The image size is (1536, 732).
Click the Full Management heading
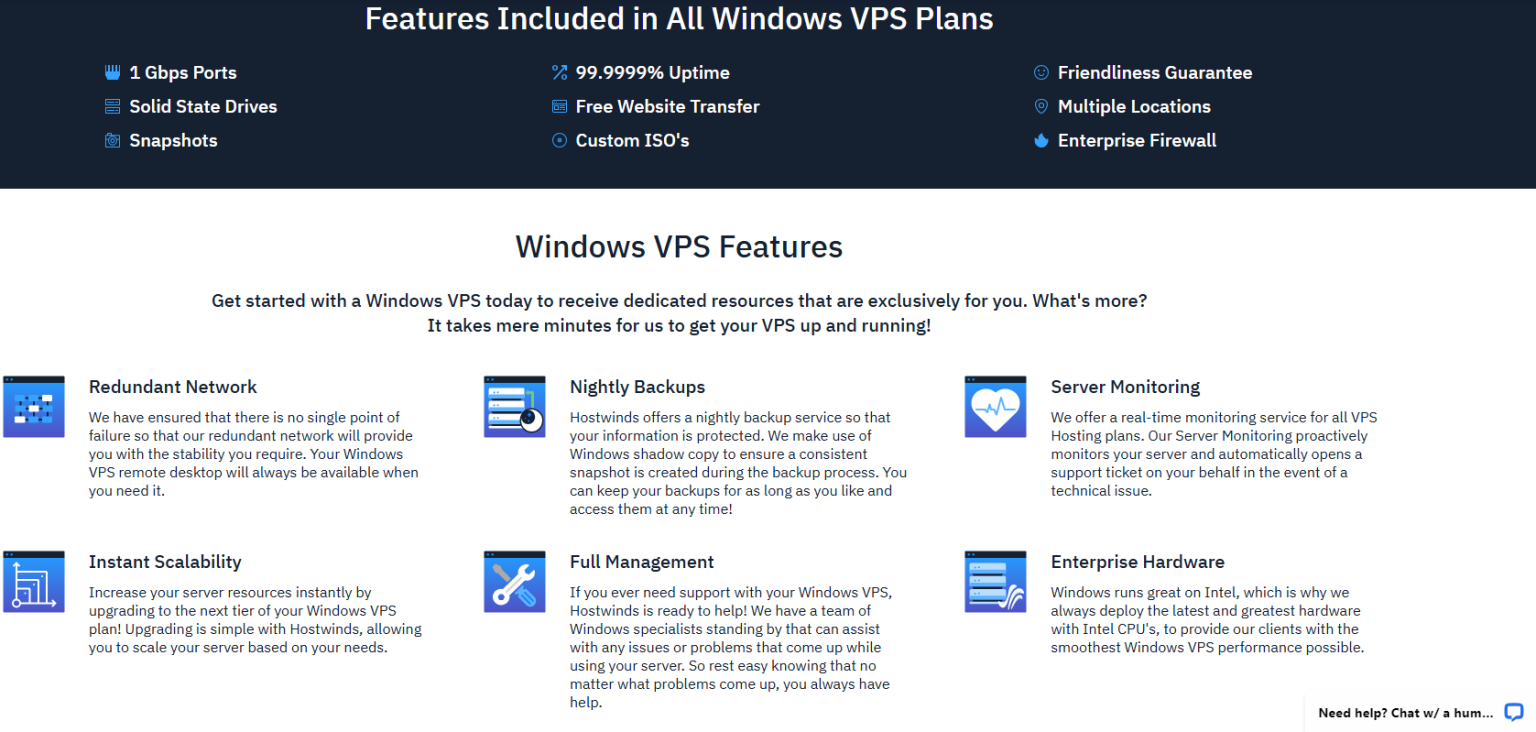641,561
